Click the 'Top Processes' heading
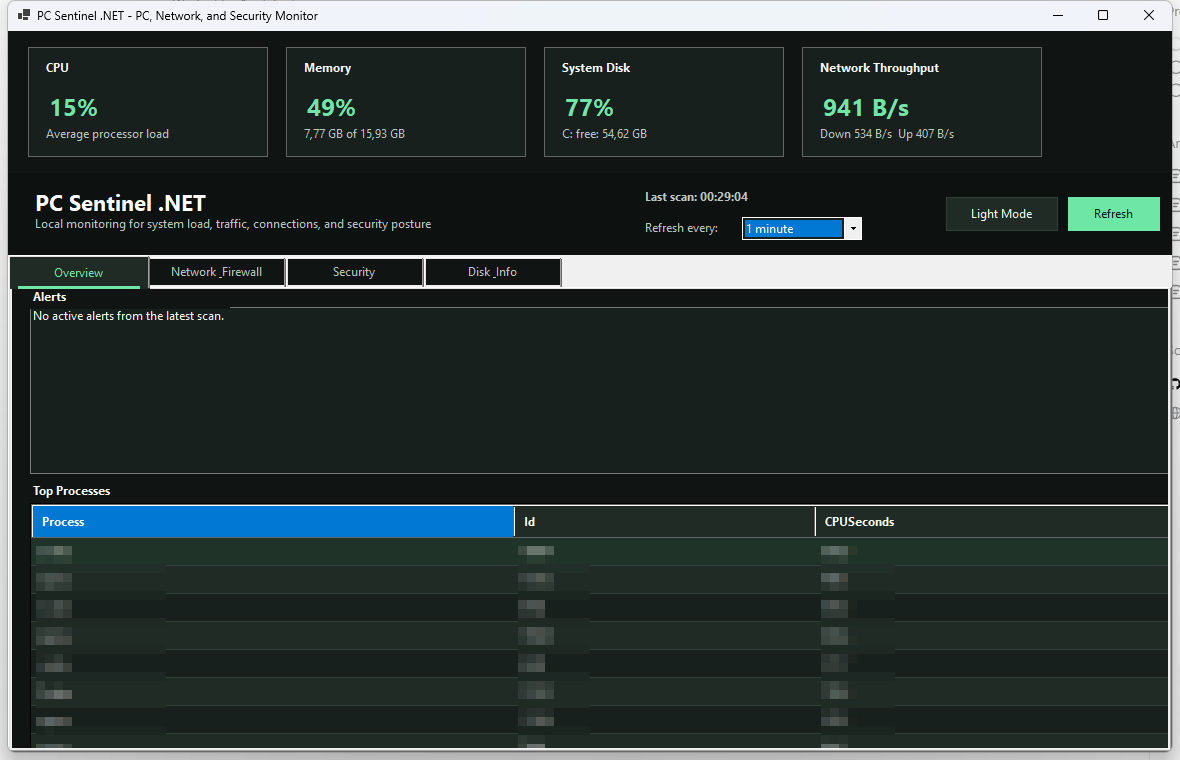Screen dimensions: 1180x760 pyautogui.click(x=71, y=491)
